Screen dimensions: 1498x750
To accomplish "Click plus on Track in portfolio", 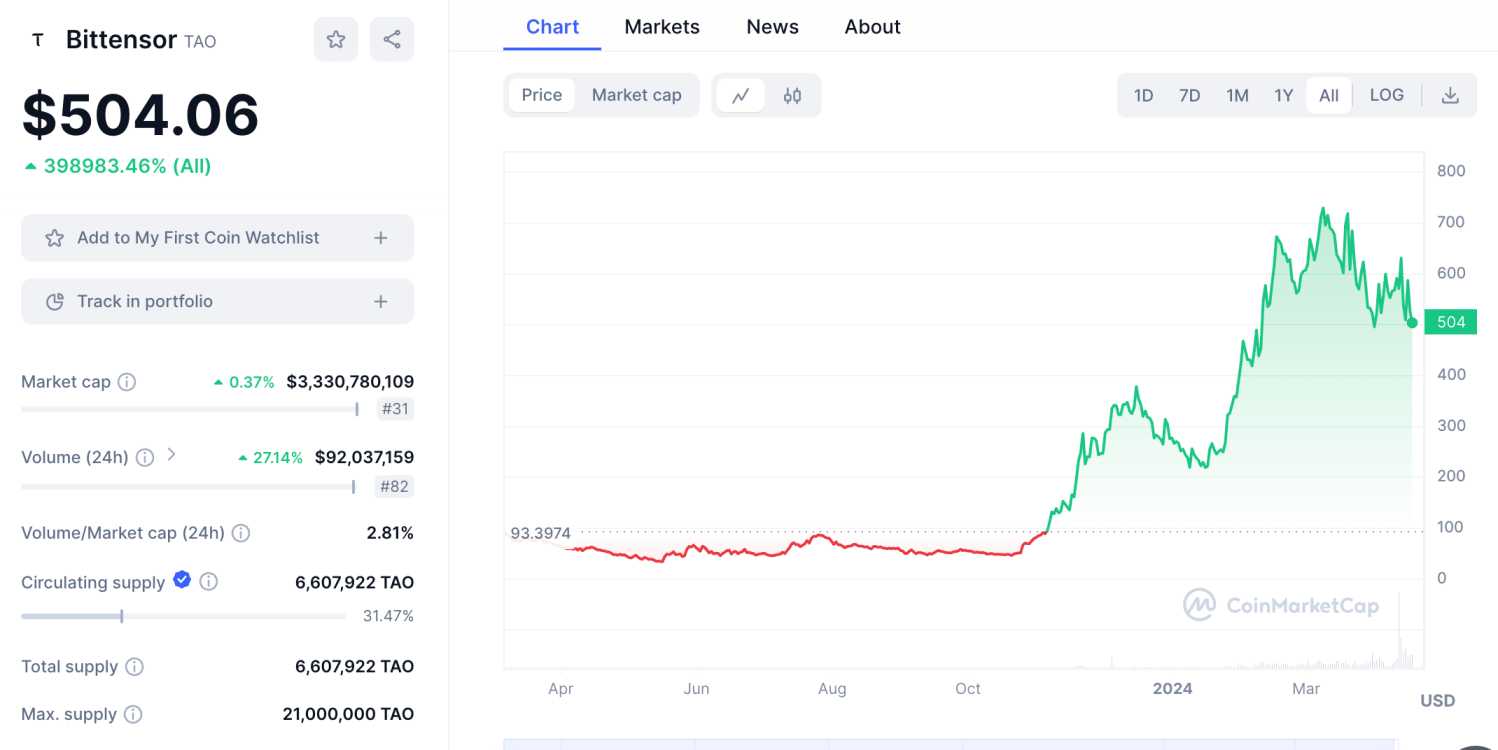I will pos(380,302).
